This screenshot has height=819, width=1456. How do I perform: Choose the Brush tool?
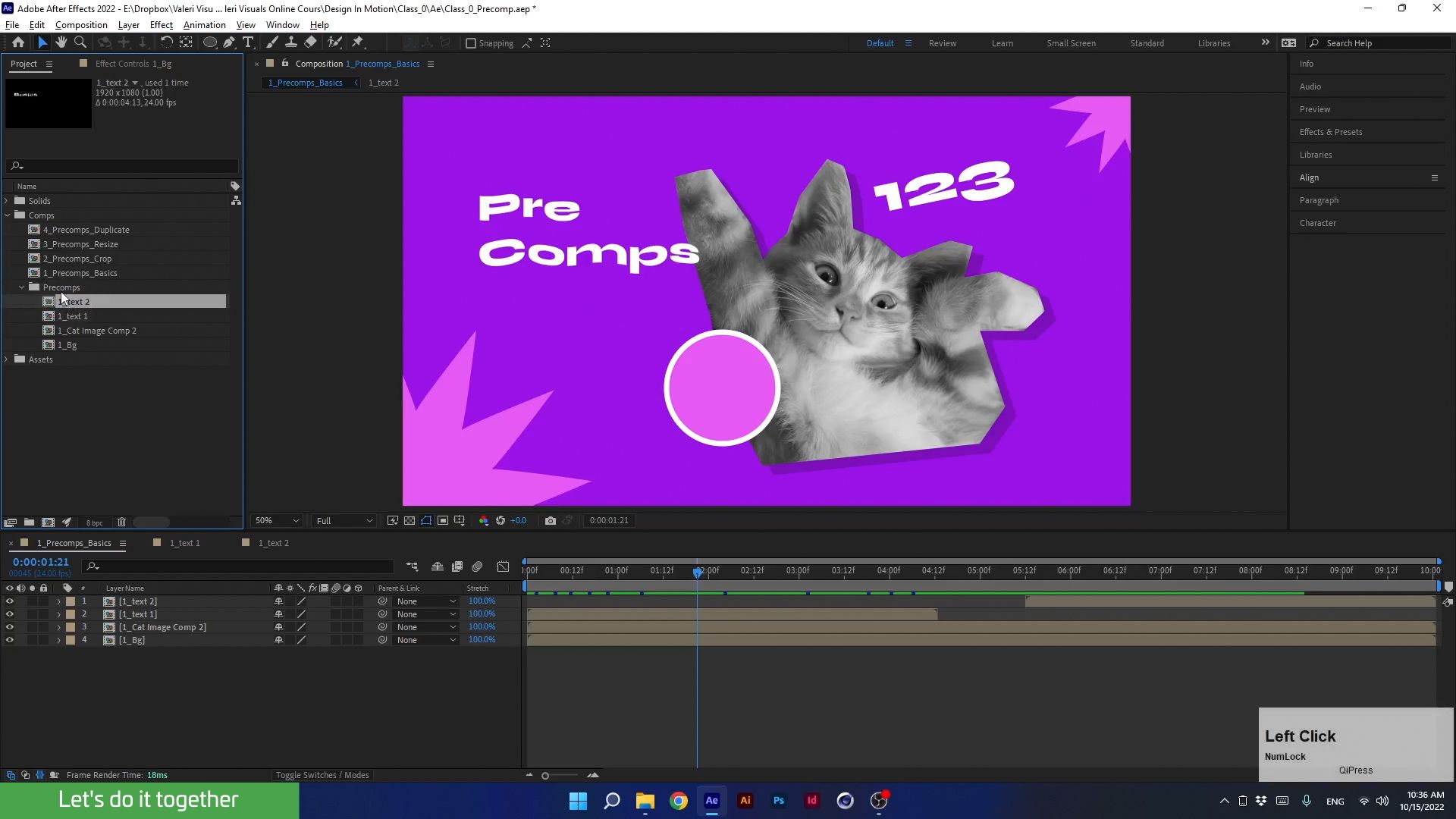(272, 42)
